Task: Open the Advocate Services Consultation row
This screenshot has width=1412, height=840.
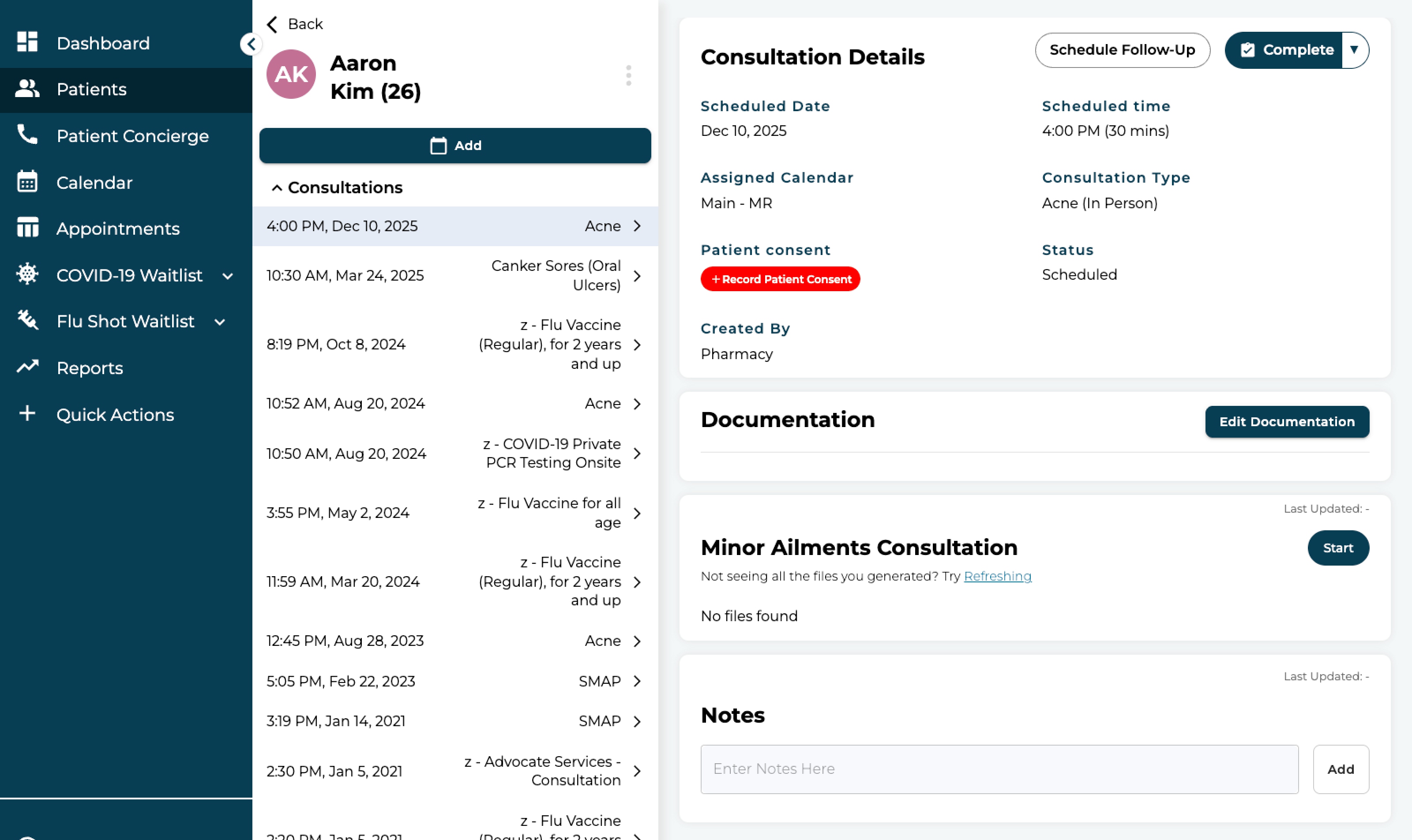Action: (x=455, y=771)
